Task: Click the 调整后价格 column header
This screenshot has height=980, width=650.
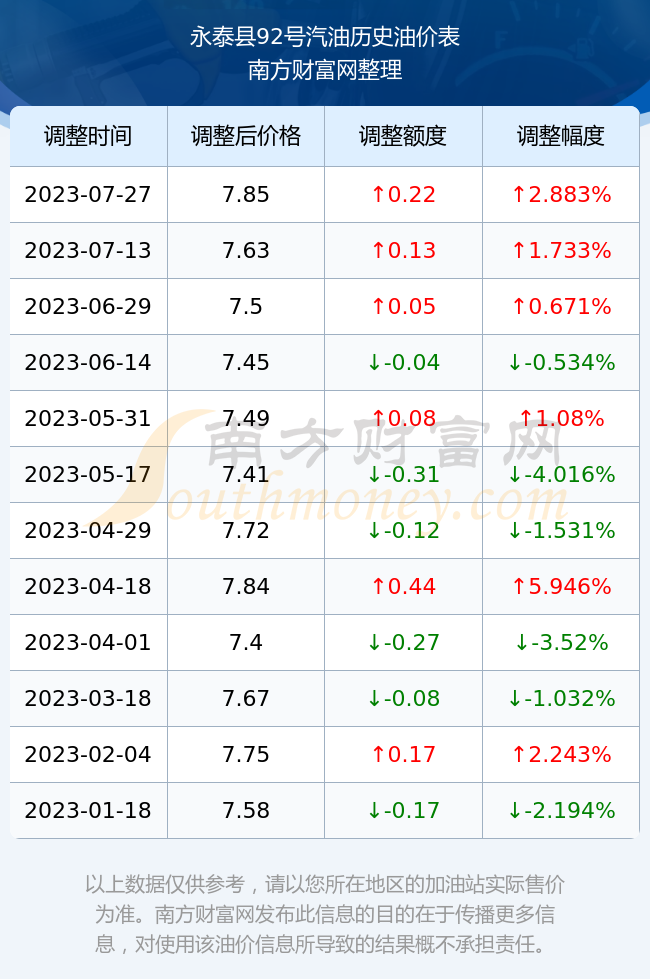Action: [x=246, y=136]
